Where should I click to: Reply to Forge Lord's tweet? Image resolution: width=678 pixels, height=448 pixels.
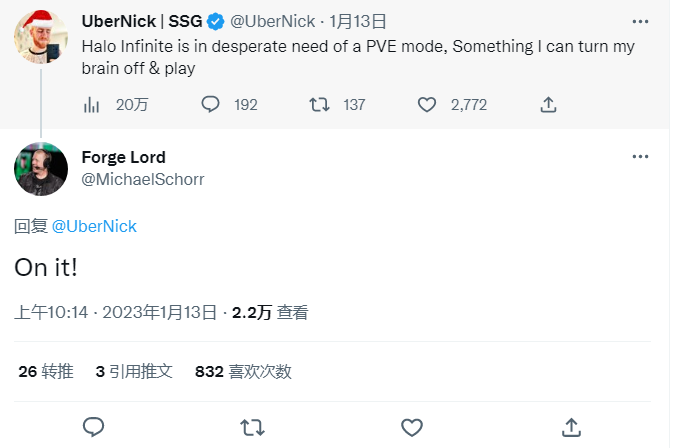click(93, 427)
